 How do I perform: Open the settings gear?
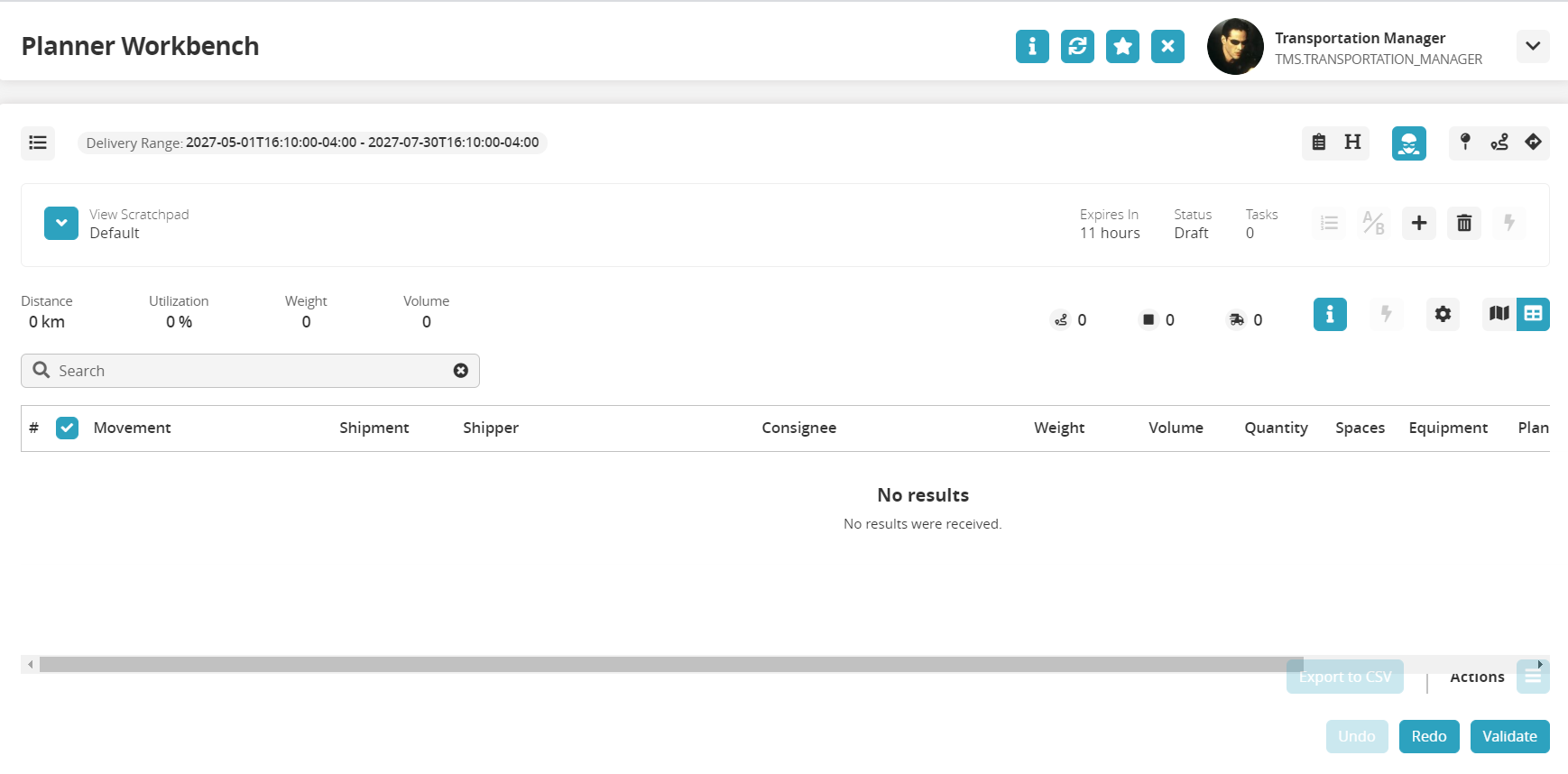[x=1443, y=314]
